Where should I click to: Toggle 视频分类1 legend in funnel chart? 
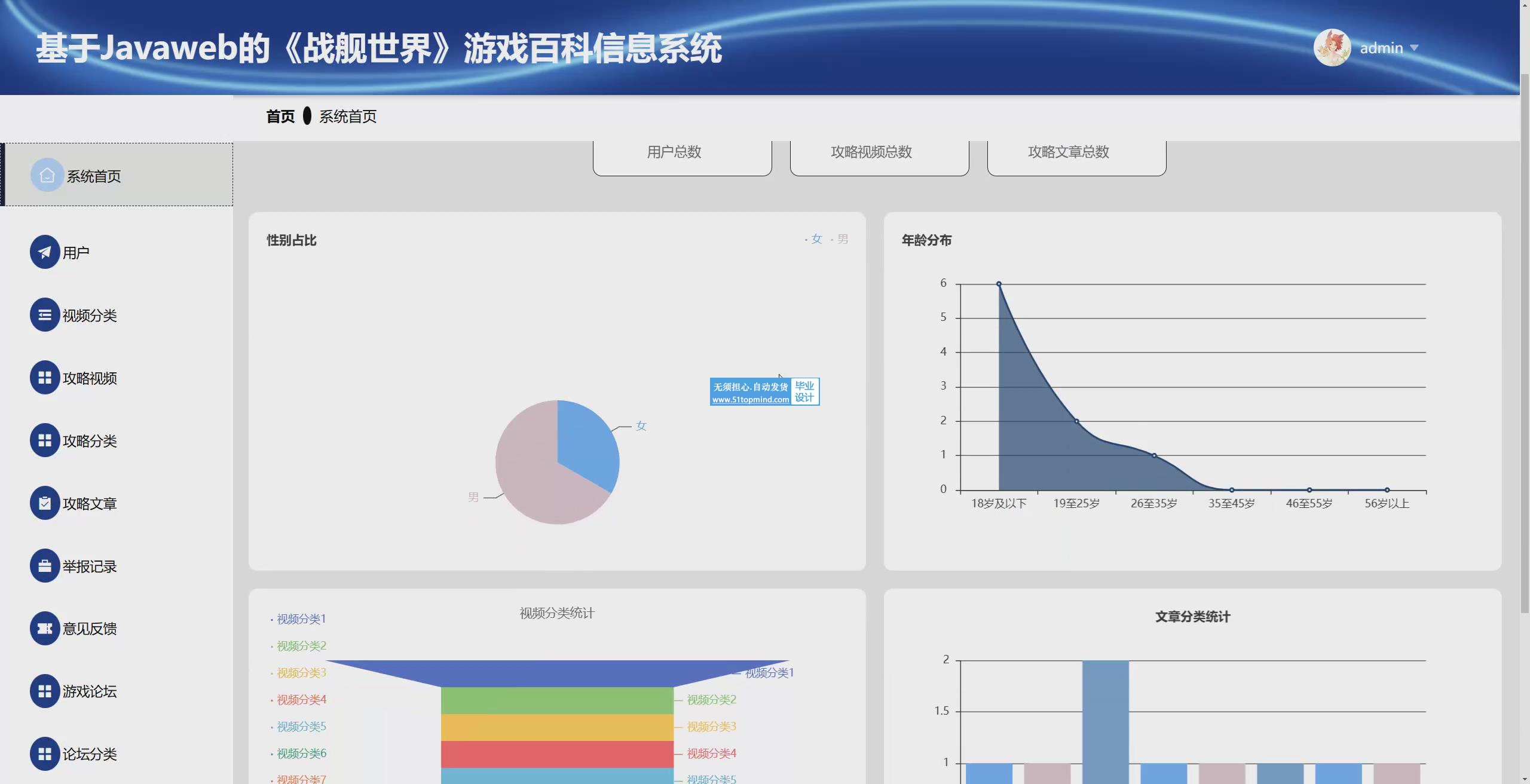[x=301, y=619]
